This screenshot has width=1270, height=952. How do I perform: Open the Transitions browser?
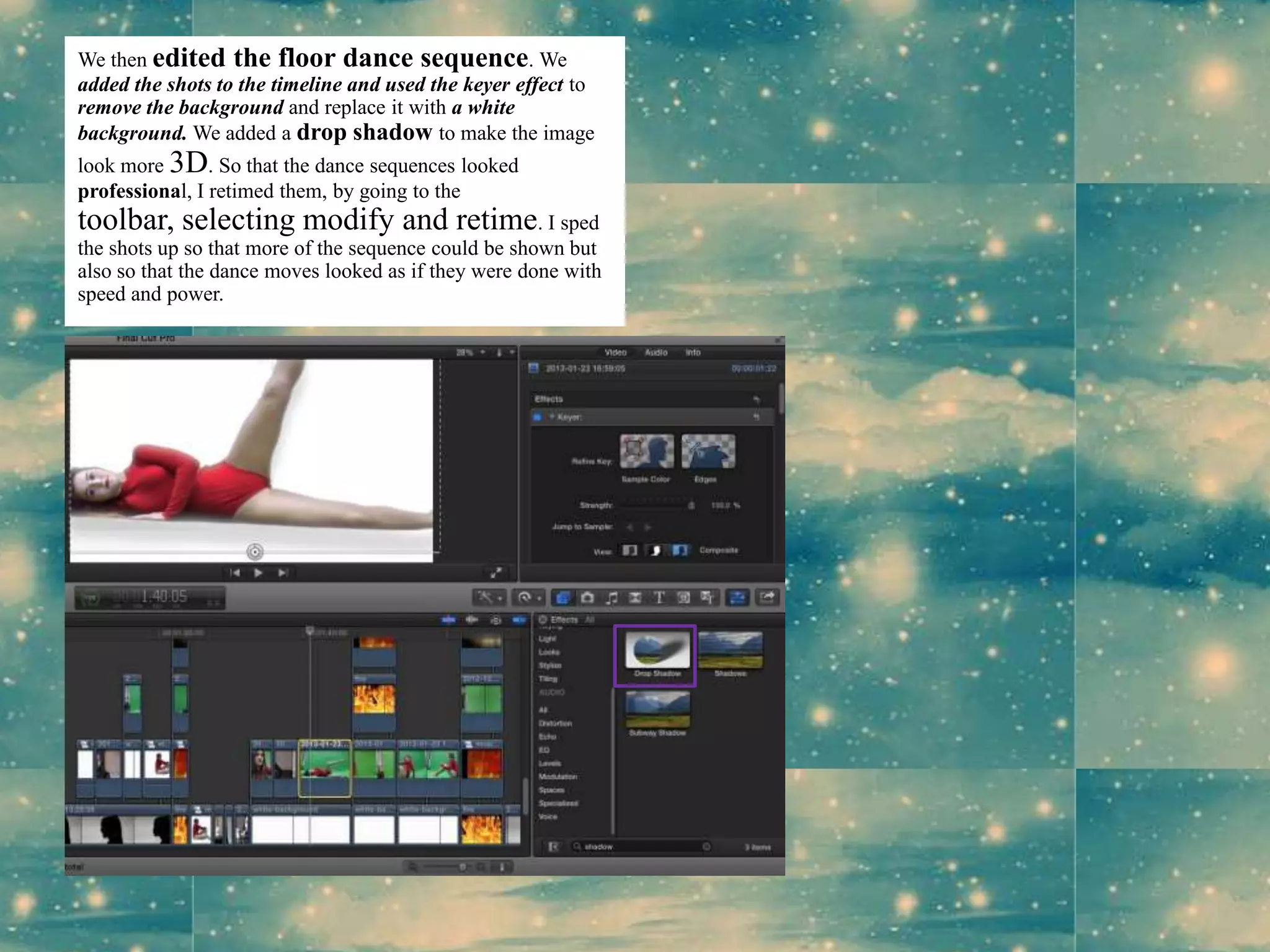(x=635, y=597)
